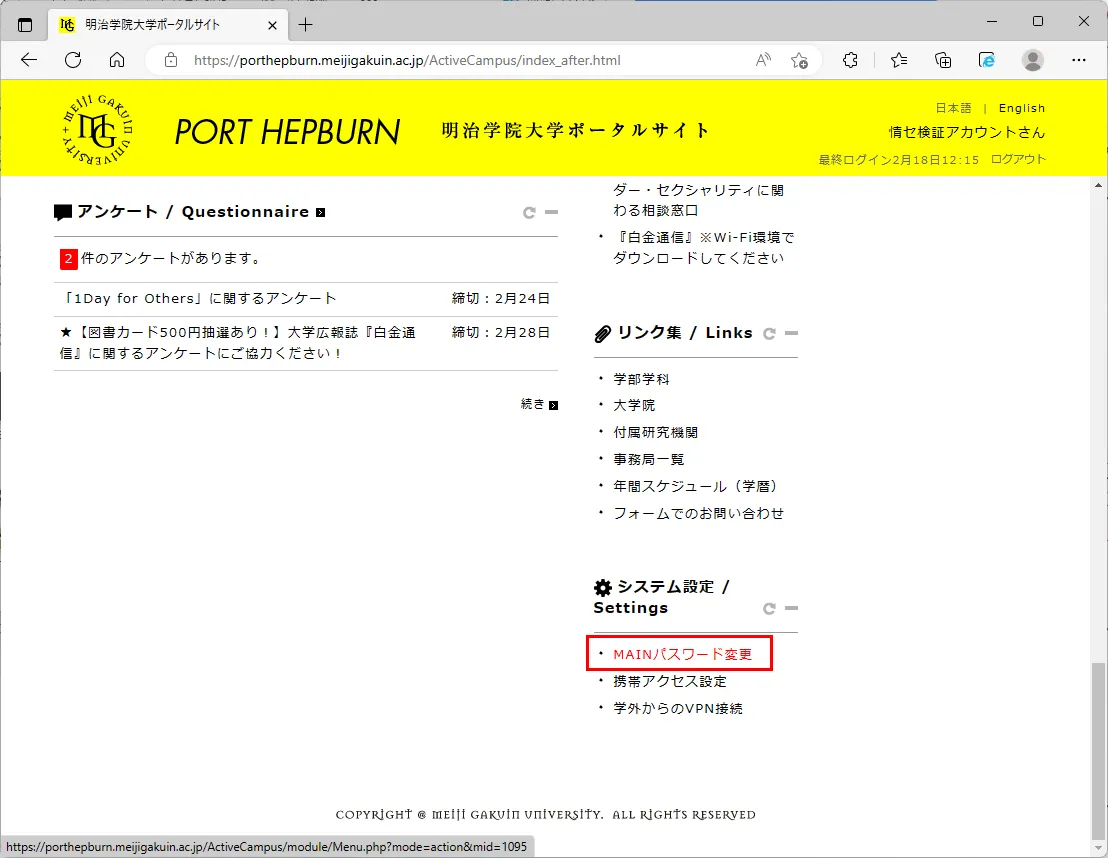Switch language to 日本語
The height and width of the screenshot is (858, 1108).
(x=953, y=108)
